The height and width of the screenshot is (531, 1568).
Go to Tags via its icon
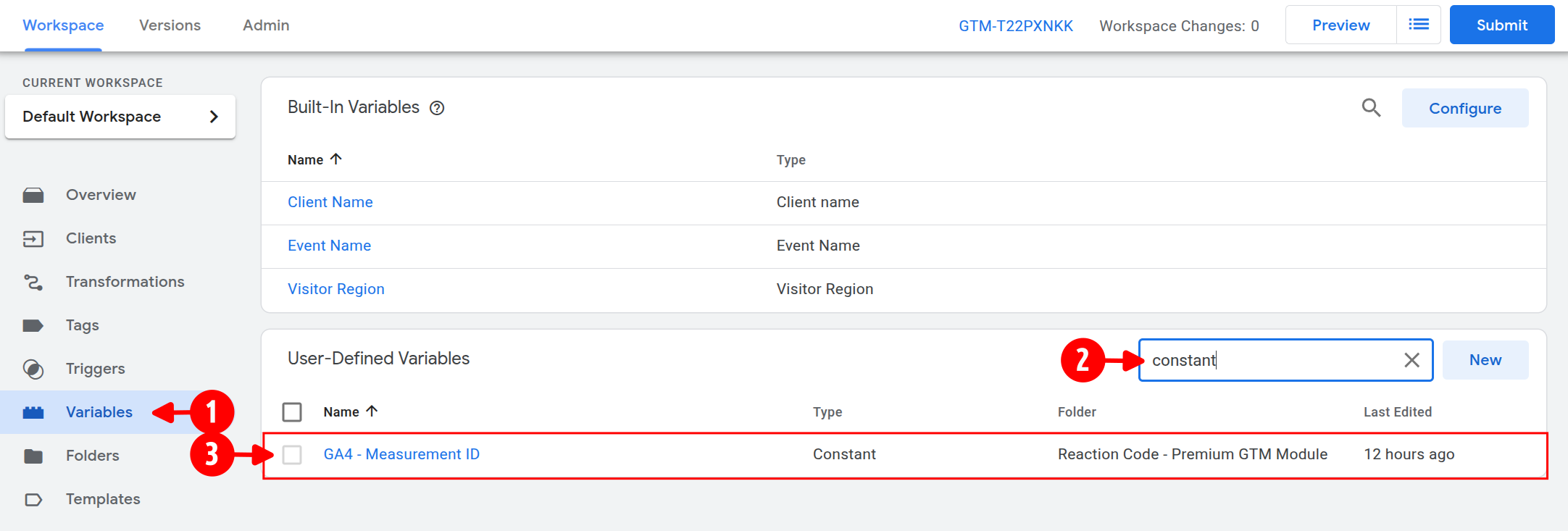tap(33, 325)
